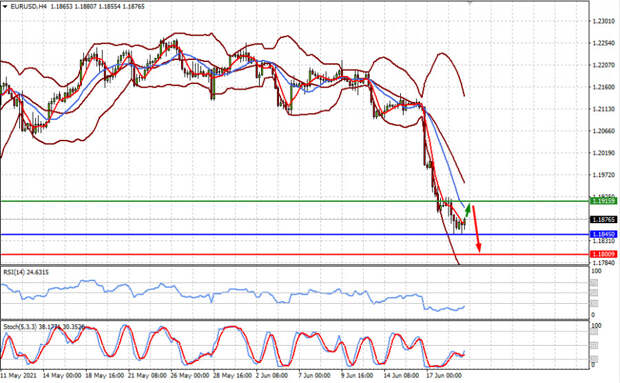Click the 26 May 00:00 date label
The image size is (620, 383).
(x=190, y=375)
